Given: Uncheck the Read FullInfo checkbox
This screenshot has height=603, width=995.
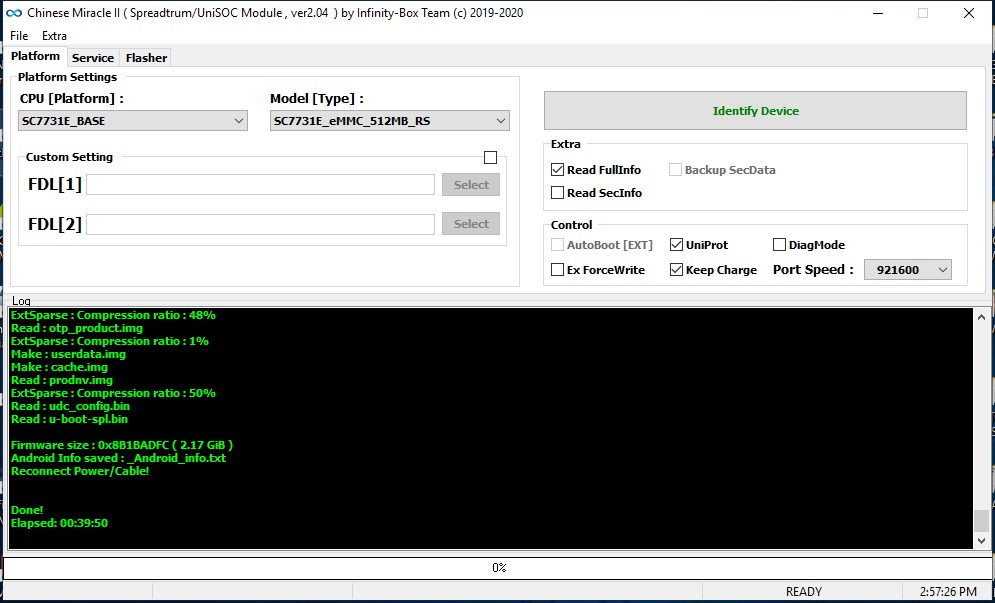Looking at the screenshot, I should pos(558,169).
